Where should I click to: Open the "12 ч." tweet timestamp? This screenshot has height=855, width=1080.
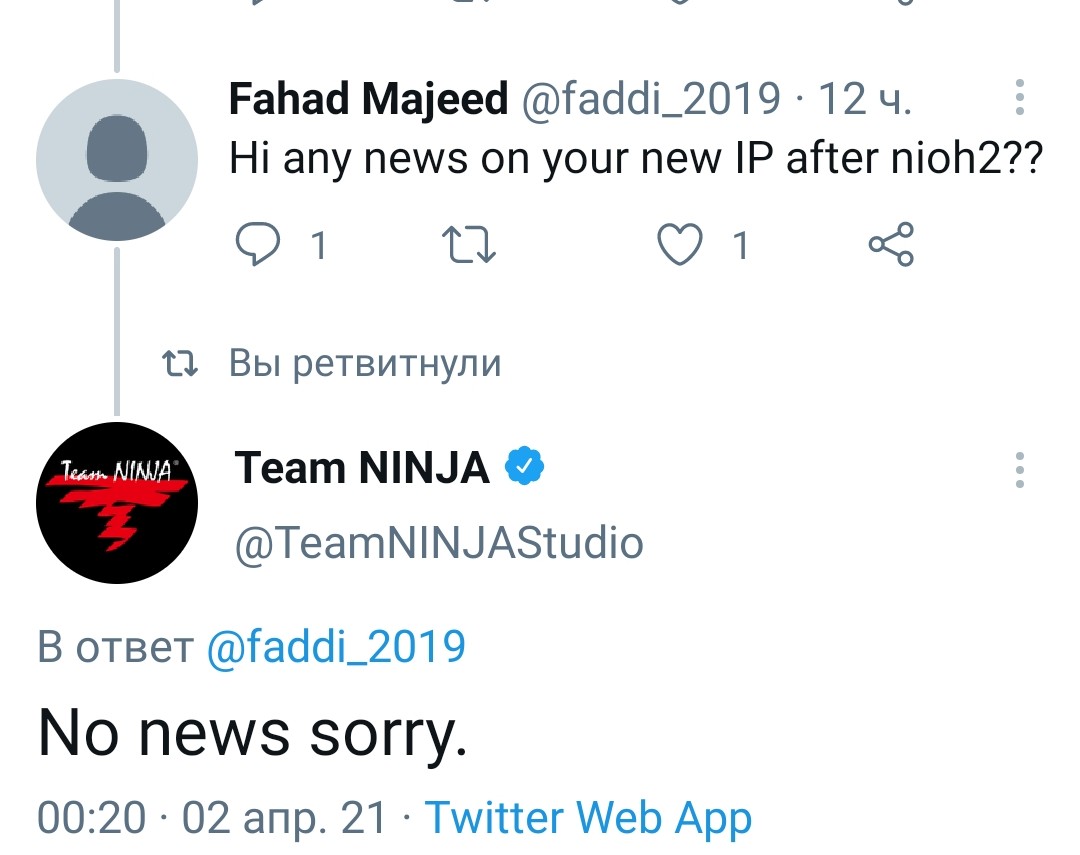point(864,99)
